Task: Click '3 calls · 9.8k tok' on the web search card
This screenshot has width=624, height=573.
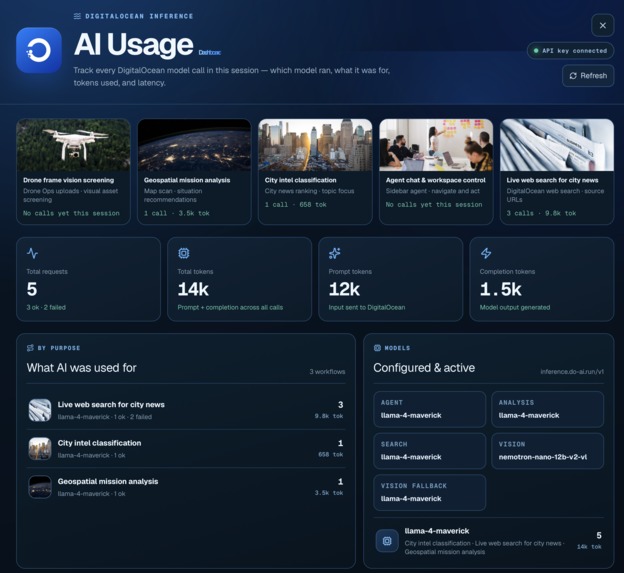Action: [541, 213]
